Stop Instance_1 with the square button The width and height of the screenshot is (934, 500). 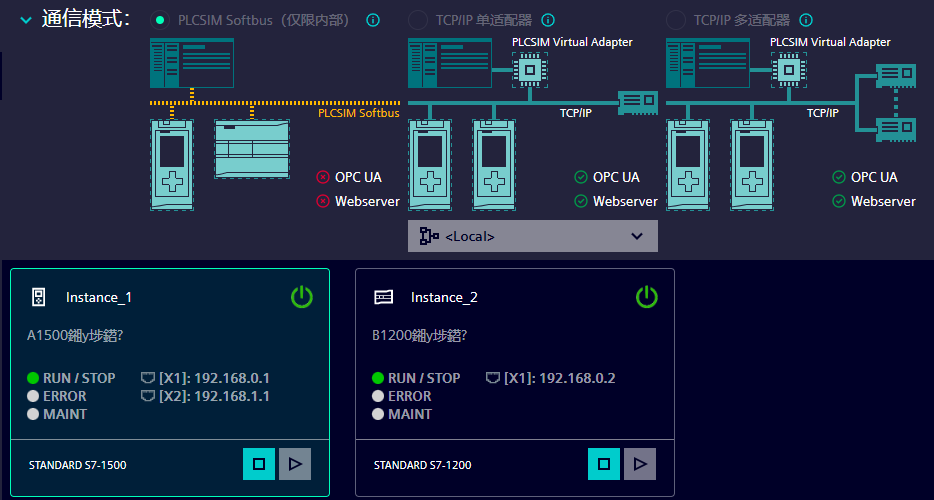click(x=258, y=464)
